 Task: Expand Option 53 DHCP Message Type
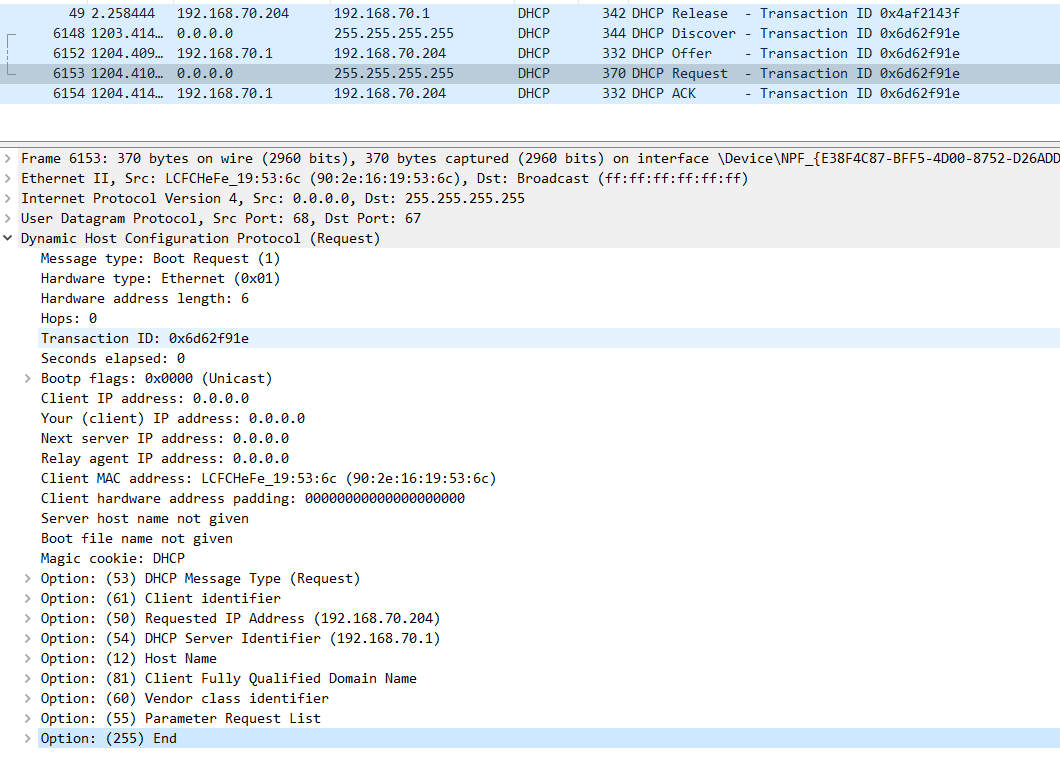28,579
